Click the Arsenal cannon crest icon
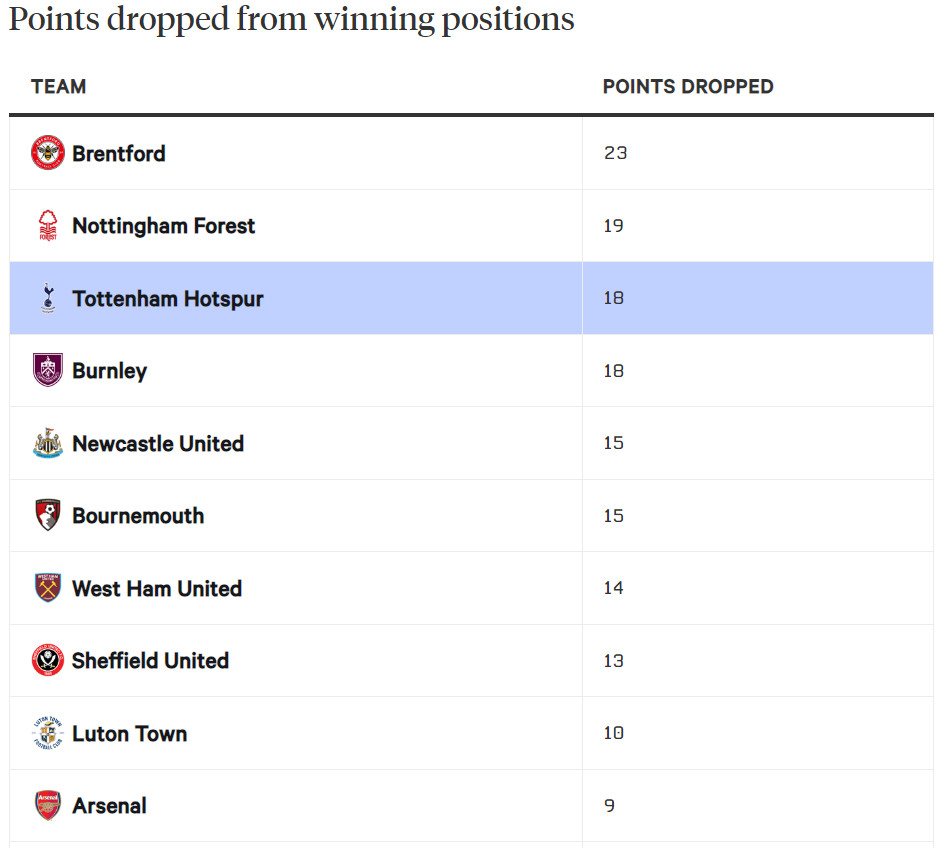Screen dimensions: 951x848 (x=47, y=805)
